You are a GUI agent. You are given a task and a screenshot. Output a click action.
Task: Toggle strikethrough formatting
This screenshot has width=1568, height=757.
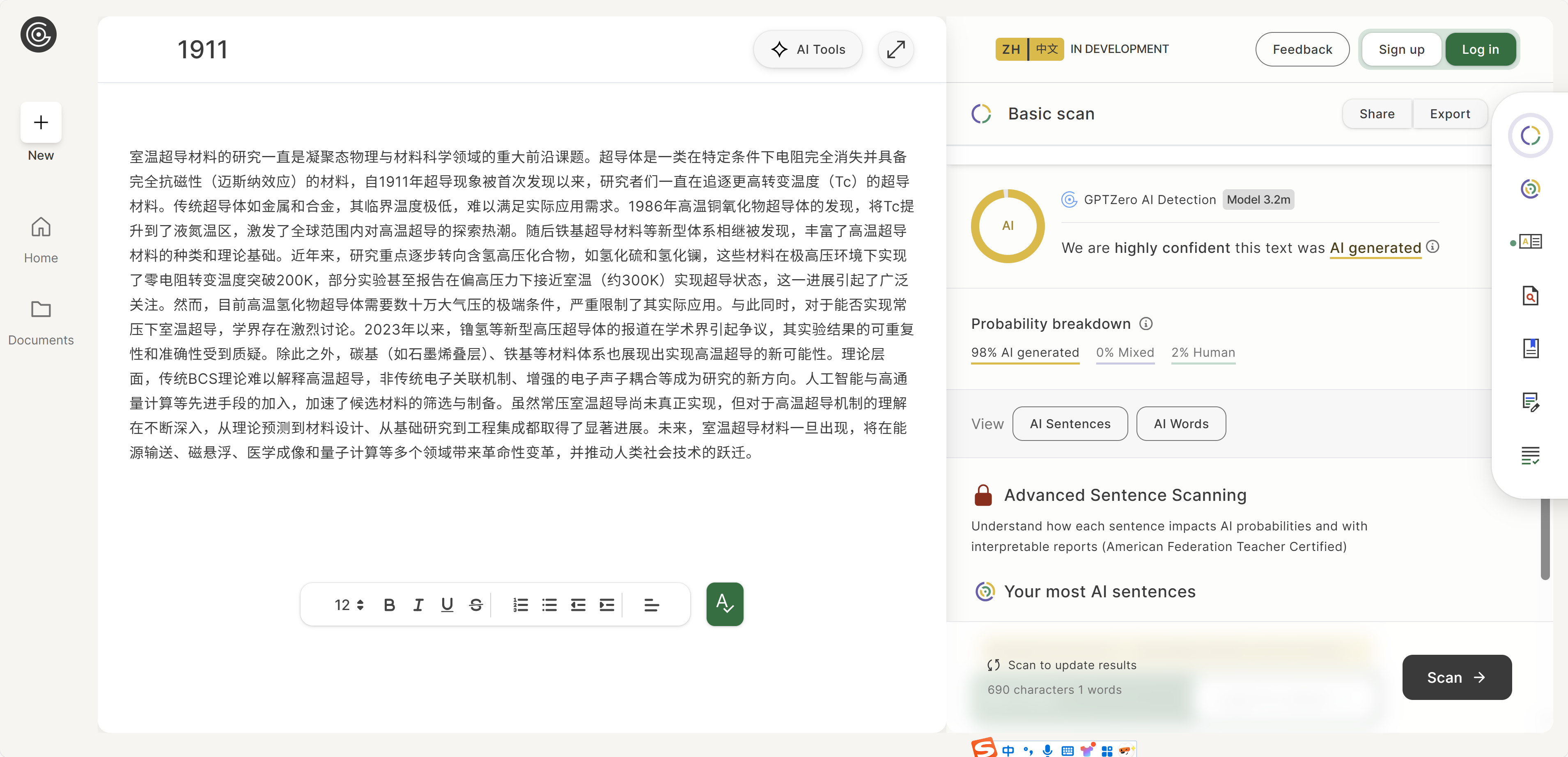point(476,605)
